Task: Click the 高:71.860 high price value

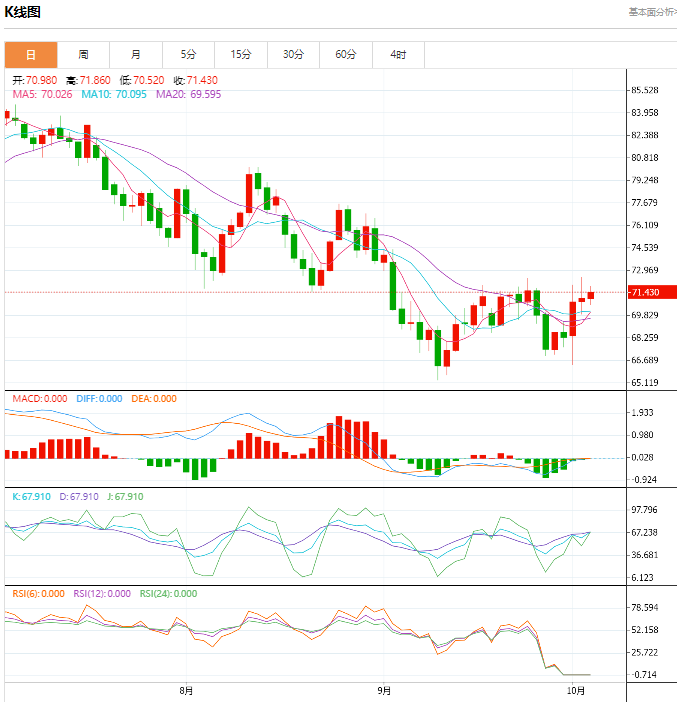Action: (x=88, y=81)
